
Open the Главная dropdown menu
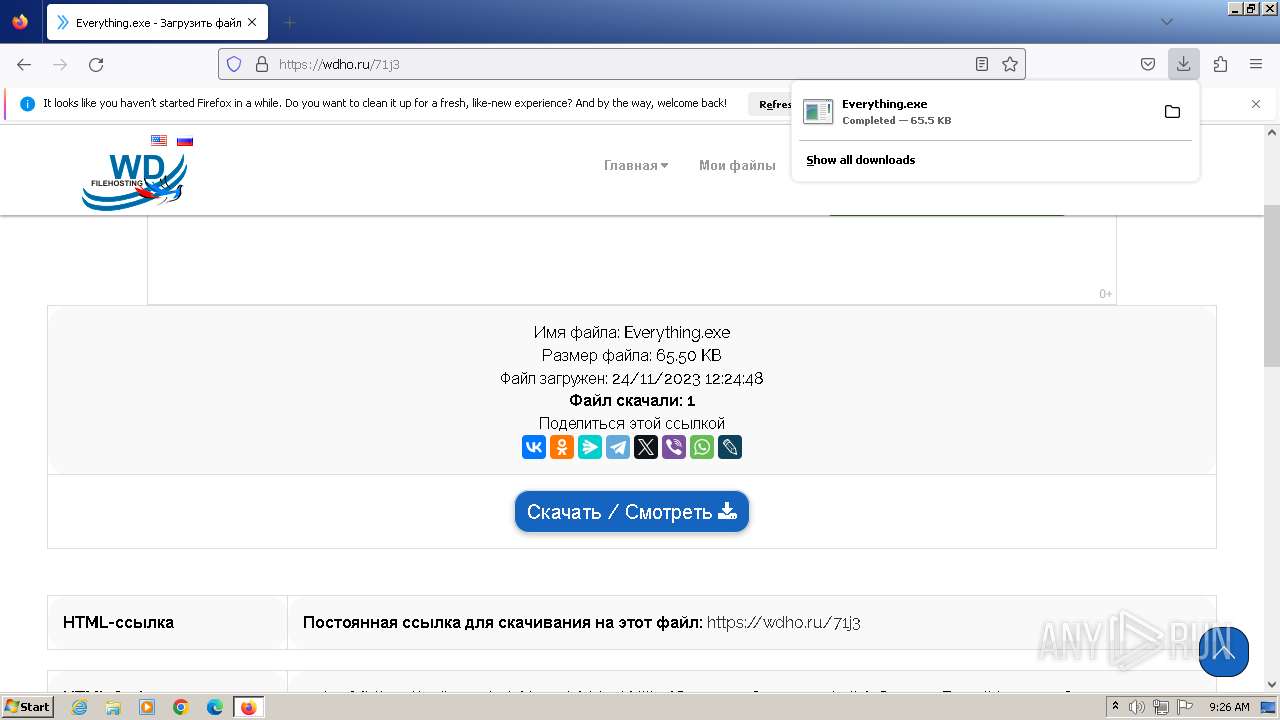click(x=636, y=166)
